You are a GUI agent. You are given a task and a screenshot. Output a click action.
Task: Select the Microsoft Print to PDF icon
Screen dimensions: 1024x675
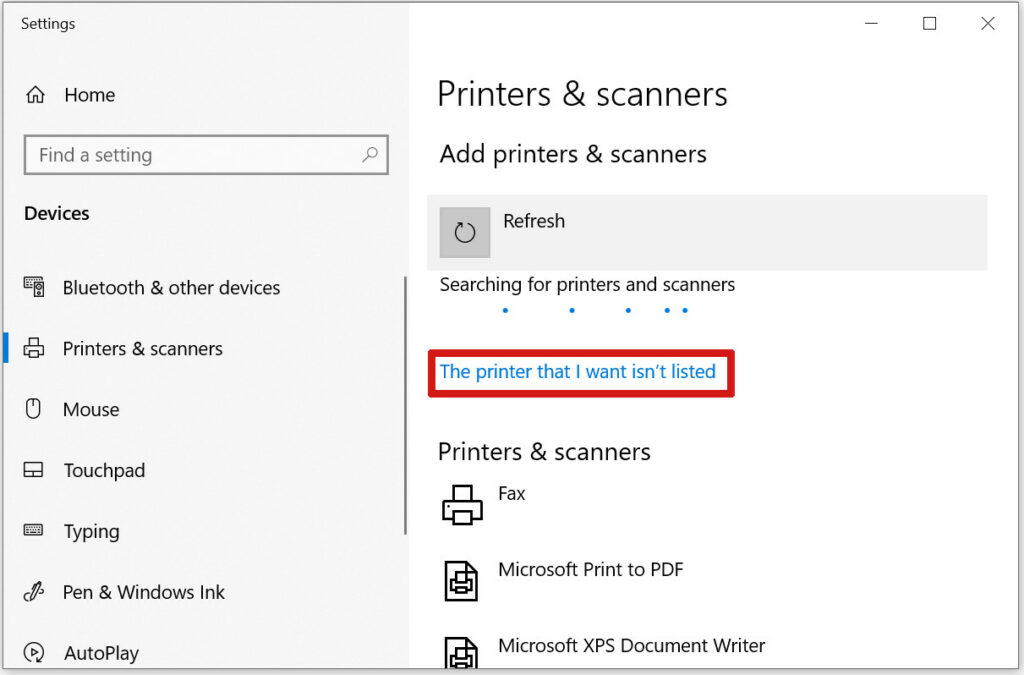tap(461, 581)
